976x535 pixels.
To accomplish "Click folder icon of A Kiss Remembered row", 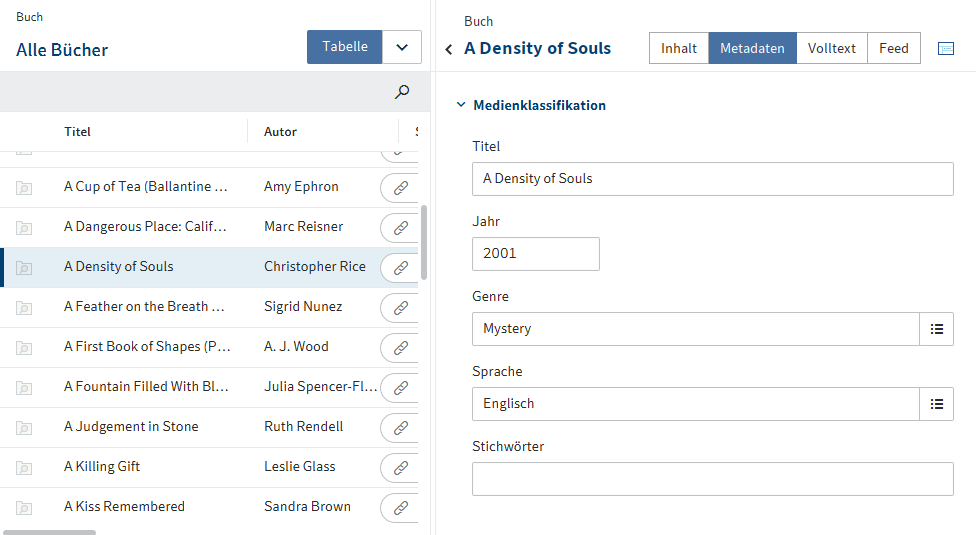I will [x=24, y=508].
